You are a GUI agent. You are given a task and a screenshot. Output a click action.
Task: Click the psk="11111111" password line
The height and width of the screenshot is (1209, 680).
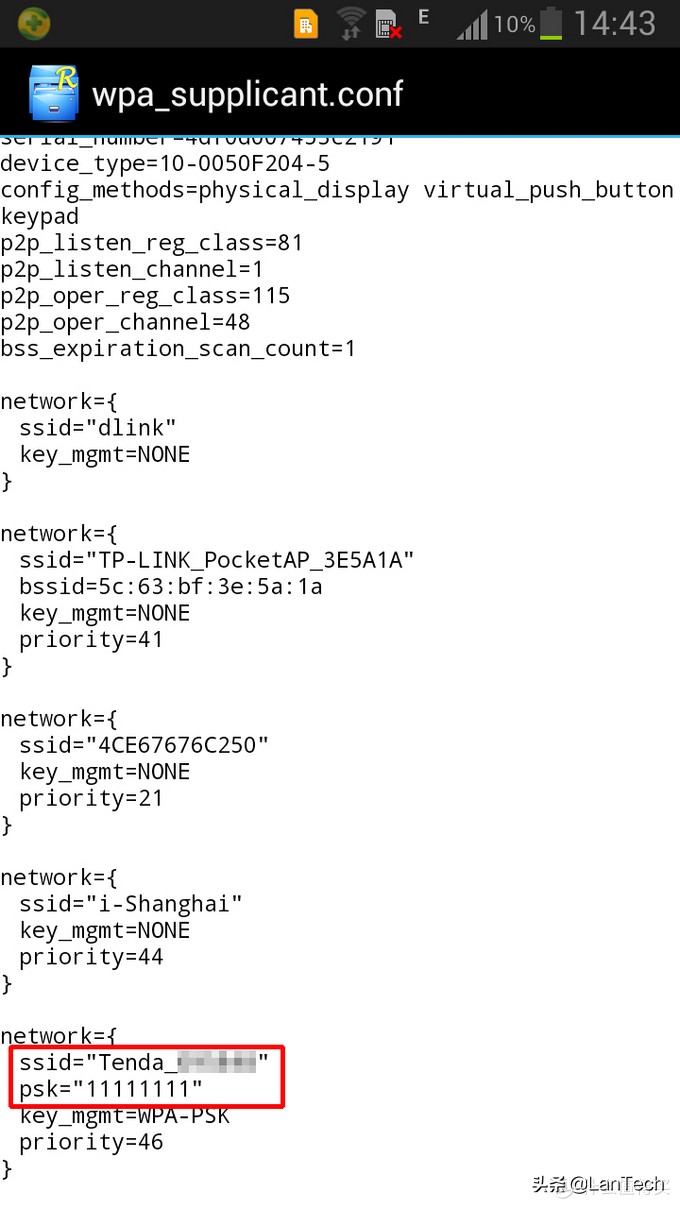pos(110,1088)
